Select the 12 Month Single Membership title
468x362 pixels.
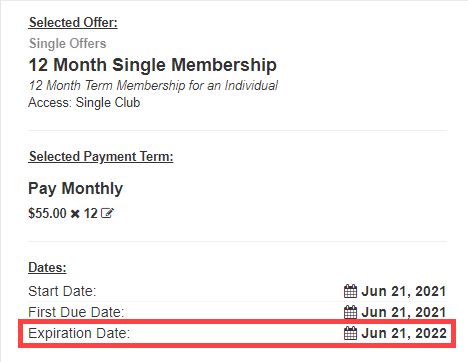[x=153, y=65]
